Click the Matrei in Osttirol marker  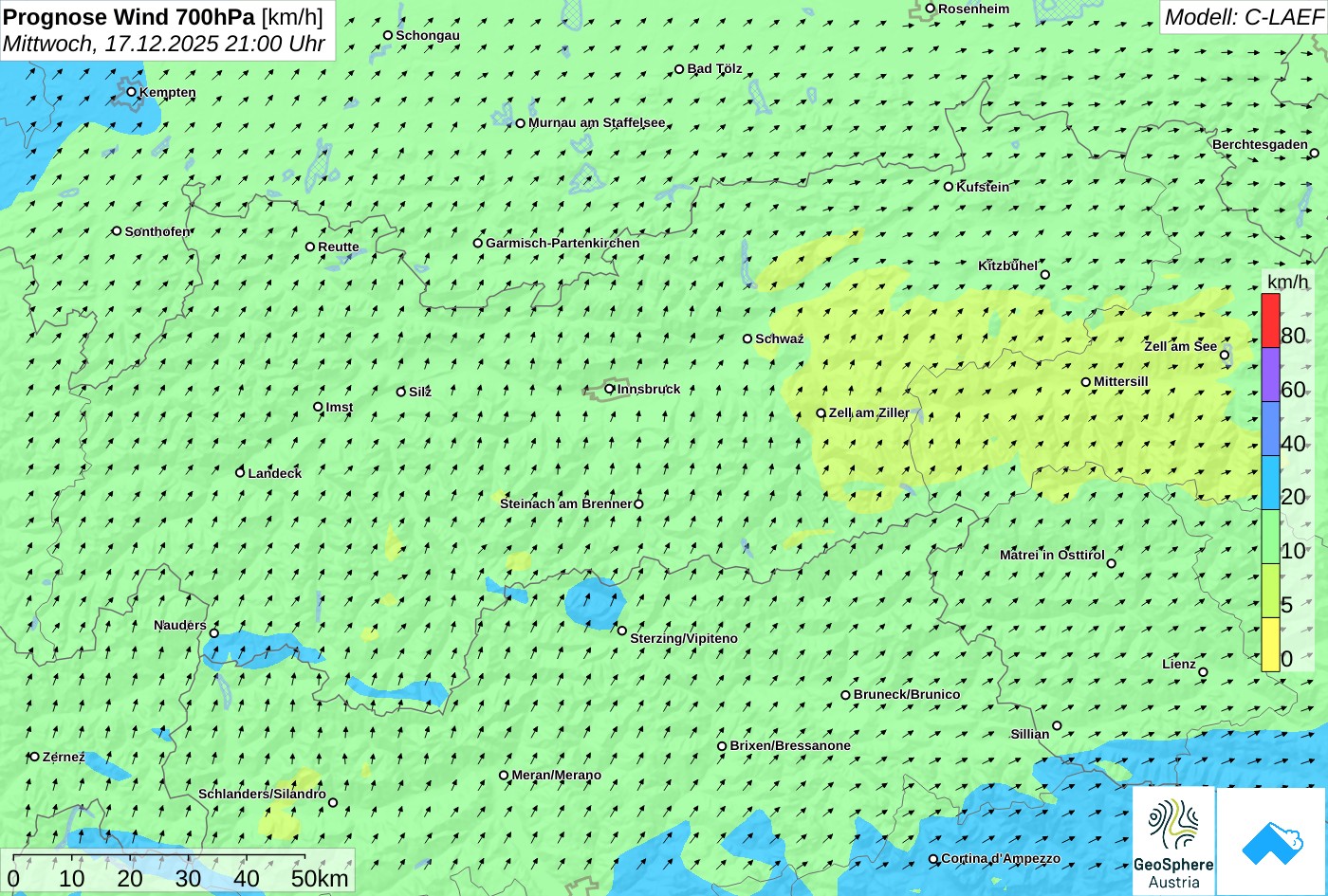[1112, 563]
